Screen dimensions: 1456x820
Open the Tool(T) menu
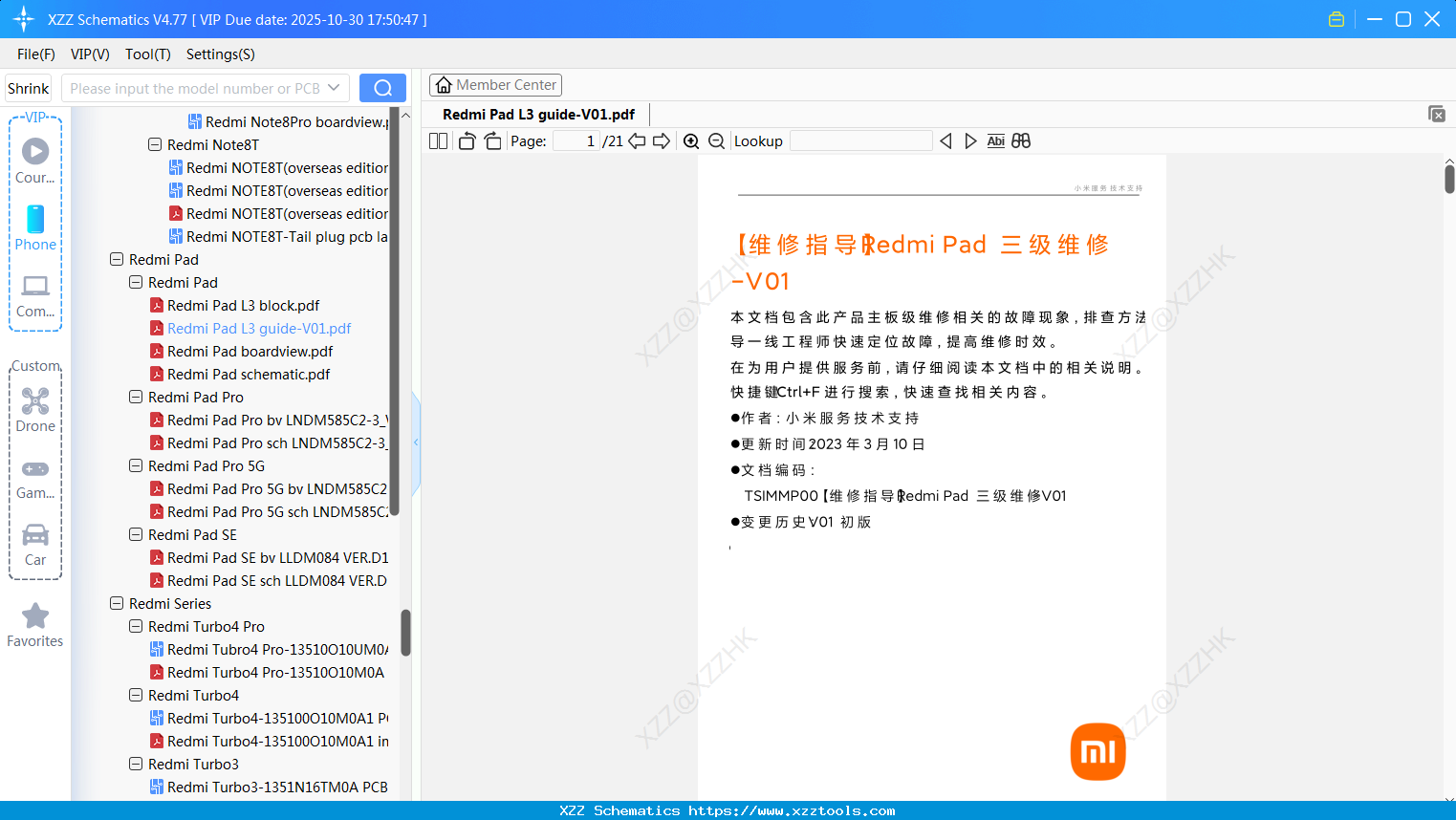click(147, 54)
